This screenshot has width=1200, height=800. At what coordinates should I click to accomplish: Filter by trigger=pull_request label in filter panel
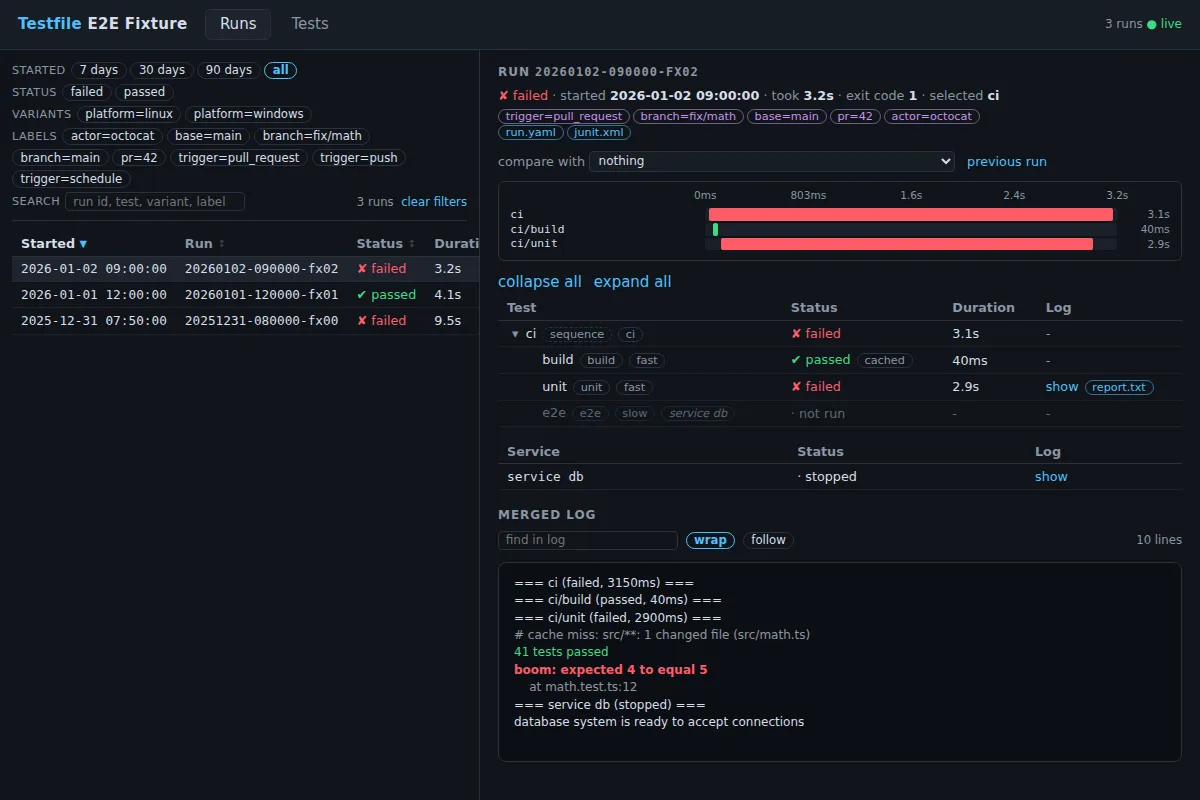coord(239,158)
